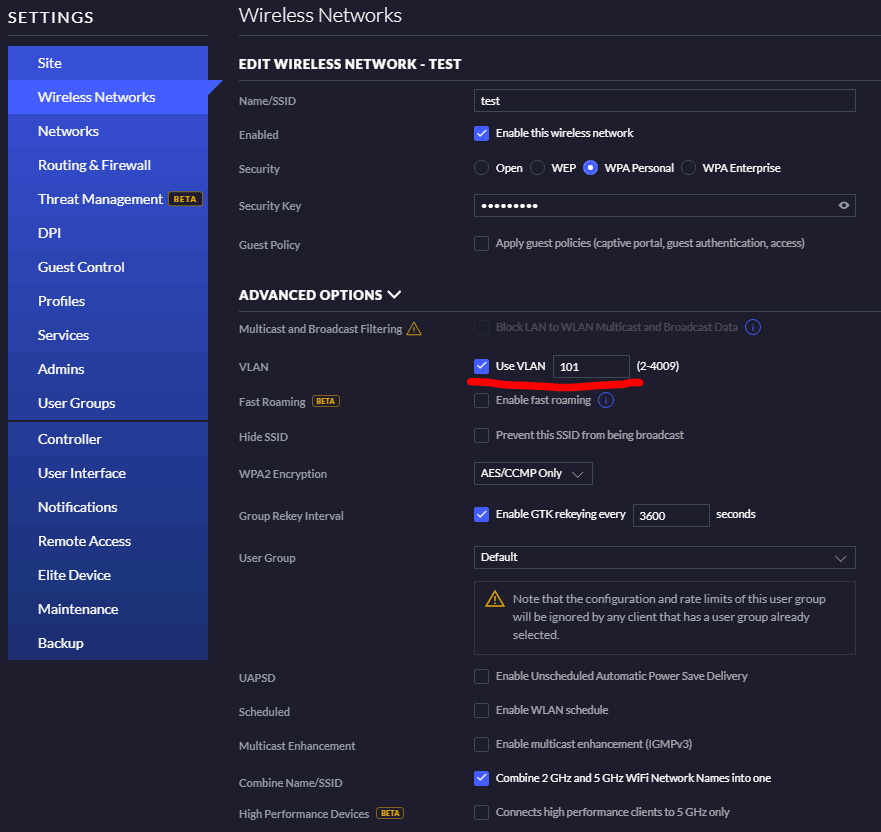Reveal the security key with the eye icon
The height and width of the screenshot is (832, 881).
843,206
